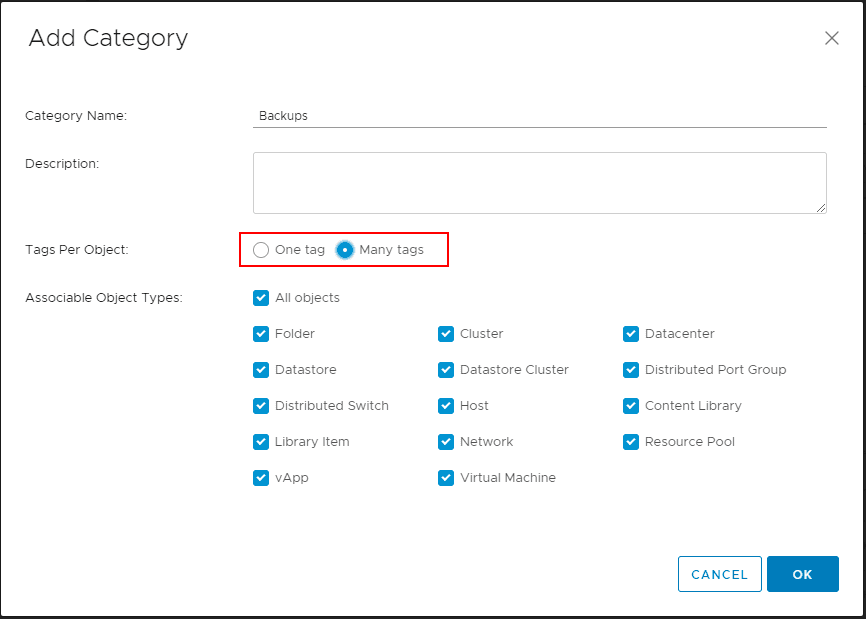Uncheck the Cluster checkbox

pos(446,333)
